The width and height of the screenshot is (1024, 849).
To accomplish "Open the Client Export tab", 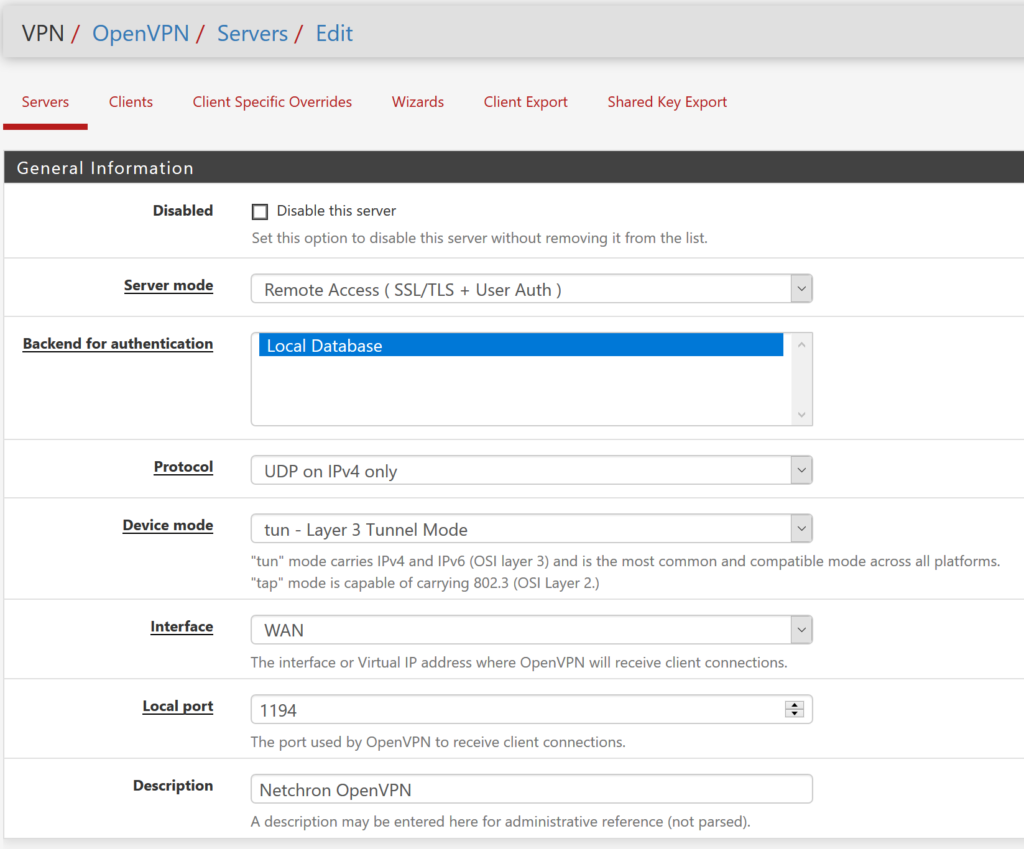I will click(x=526, y=102).
